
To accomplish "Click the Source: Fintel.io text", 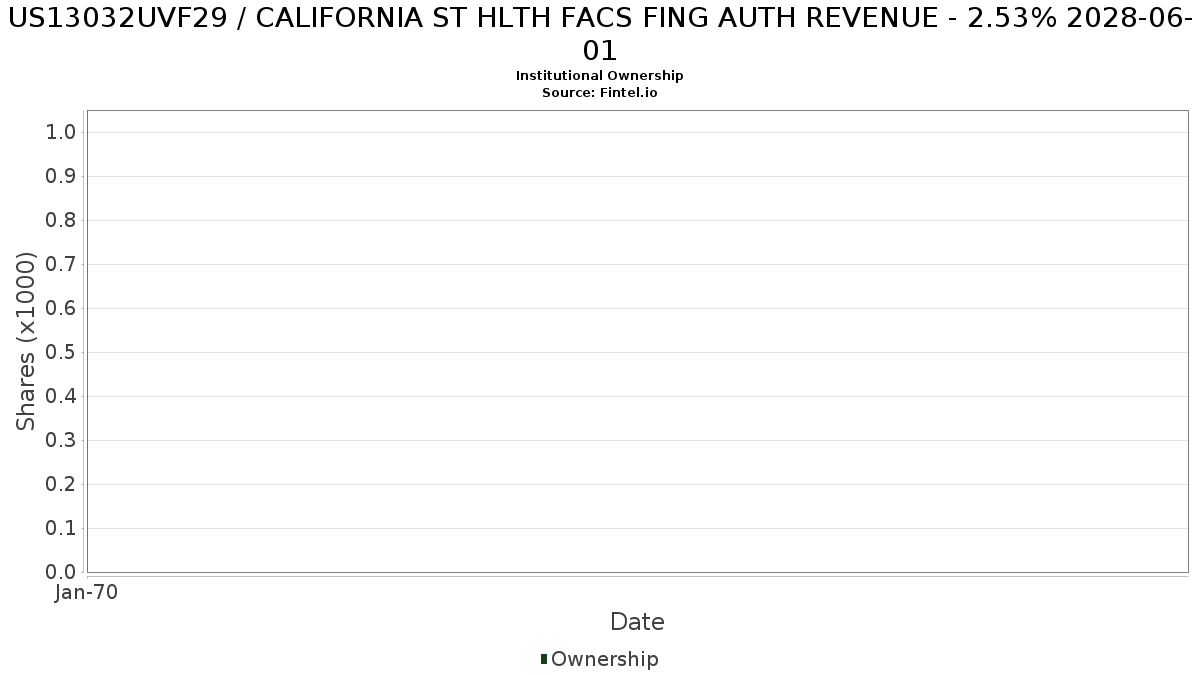I will click(600, 92).
